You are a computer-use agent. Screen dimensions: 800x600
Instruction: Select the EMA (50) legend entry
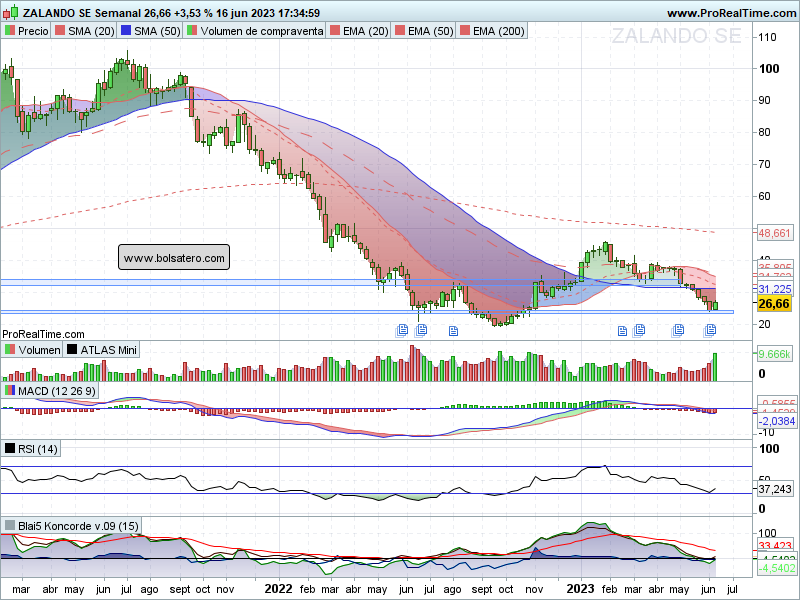point(424,31)
